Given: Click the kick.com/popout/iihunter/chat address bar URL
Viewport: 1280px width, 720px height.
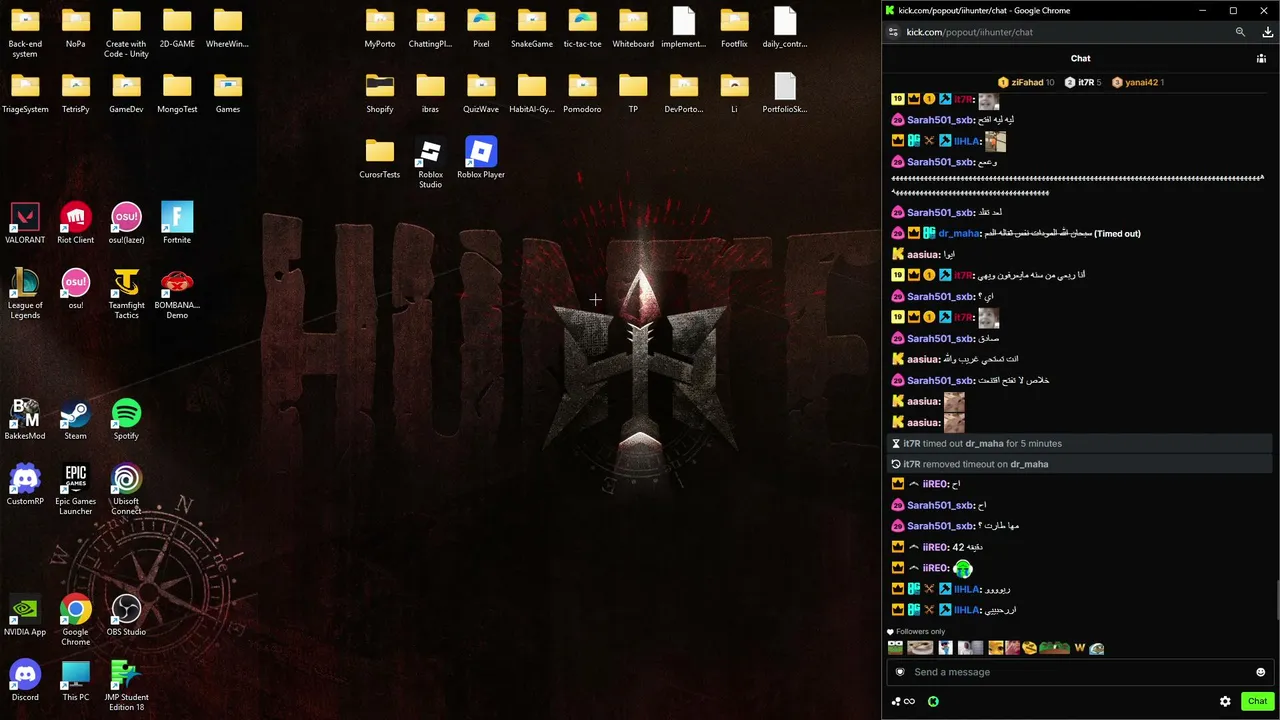Looking at the screenshot, I should tap(969, 32).
